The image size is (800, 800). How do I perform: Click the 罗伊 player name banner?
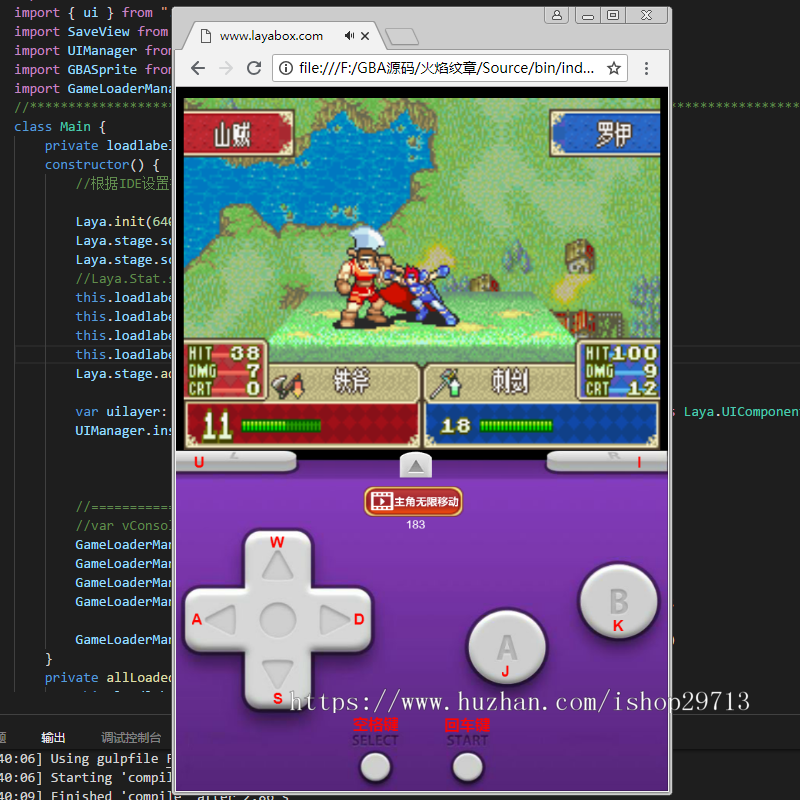coord(605,134)
